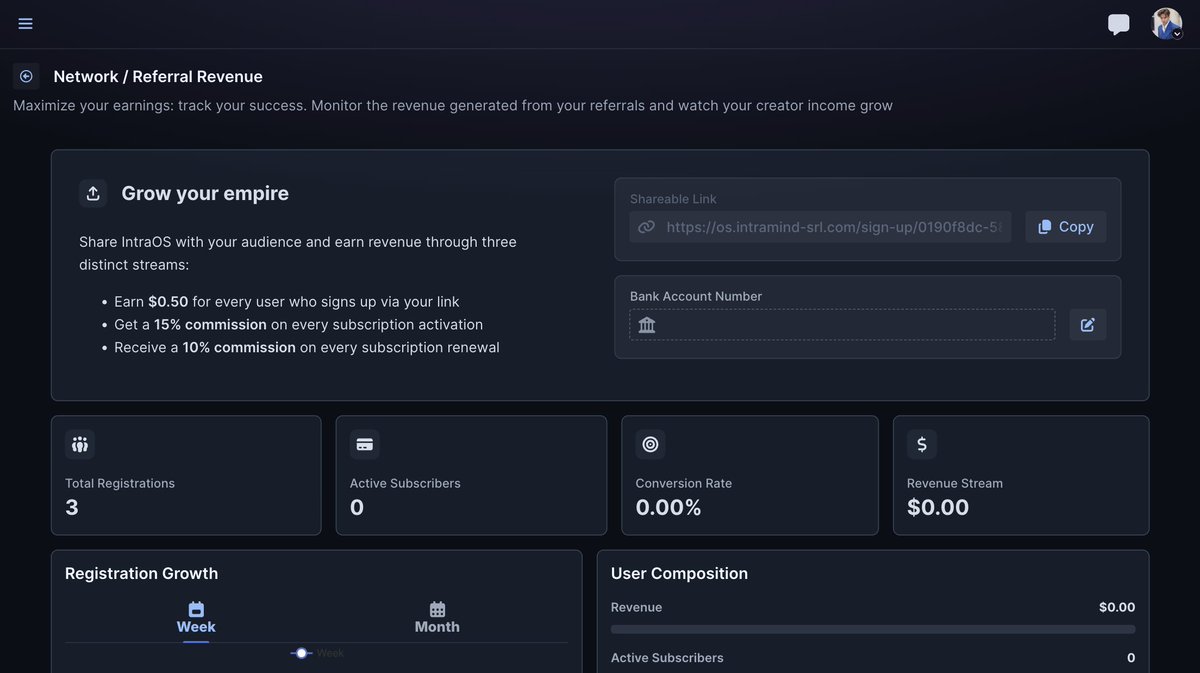Click the User Composition heading
The width and height of the screenshot is (1200, 673).
[x=679, y=573]
